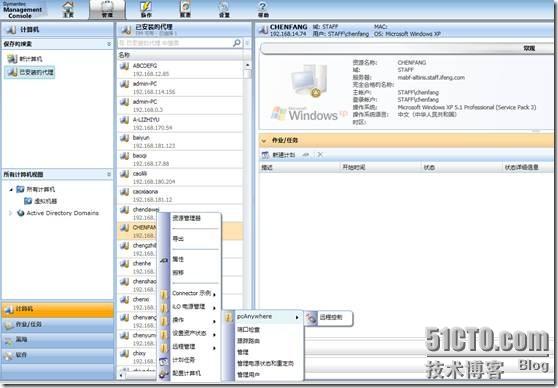Open the 设置 settings icon in top toolbar
Screen dimensions: 558x388
pyautogui.click(x=224, y=9)
